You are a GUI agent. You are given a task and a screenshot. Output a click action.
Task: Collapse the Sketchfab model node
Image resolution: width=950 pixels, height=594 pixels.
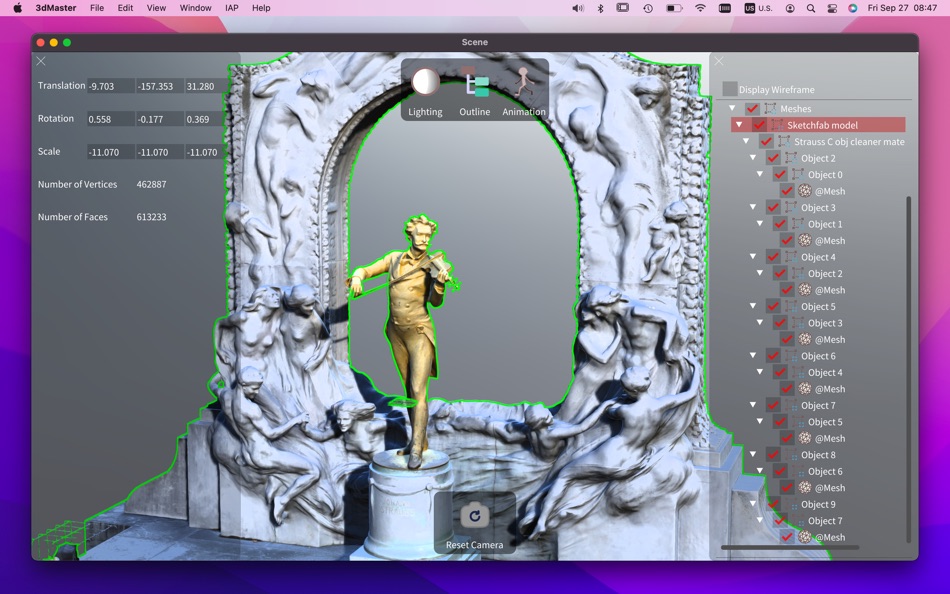(x=739, y=124)
